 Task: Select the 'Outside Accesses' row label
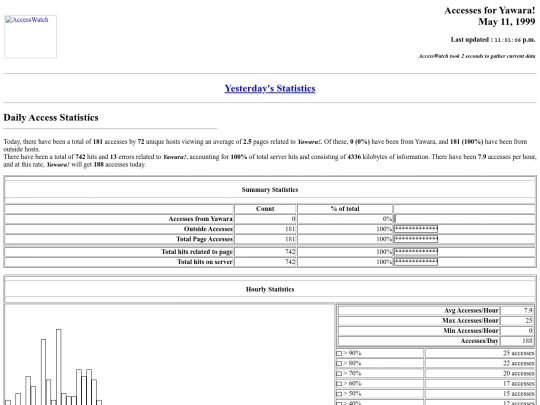tap(208, 229)
